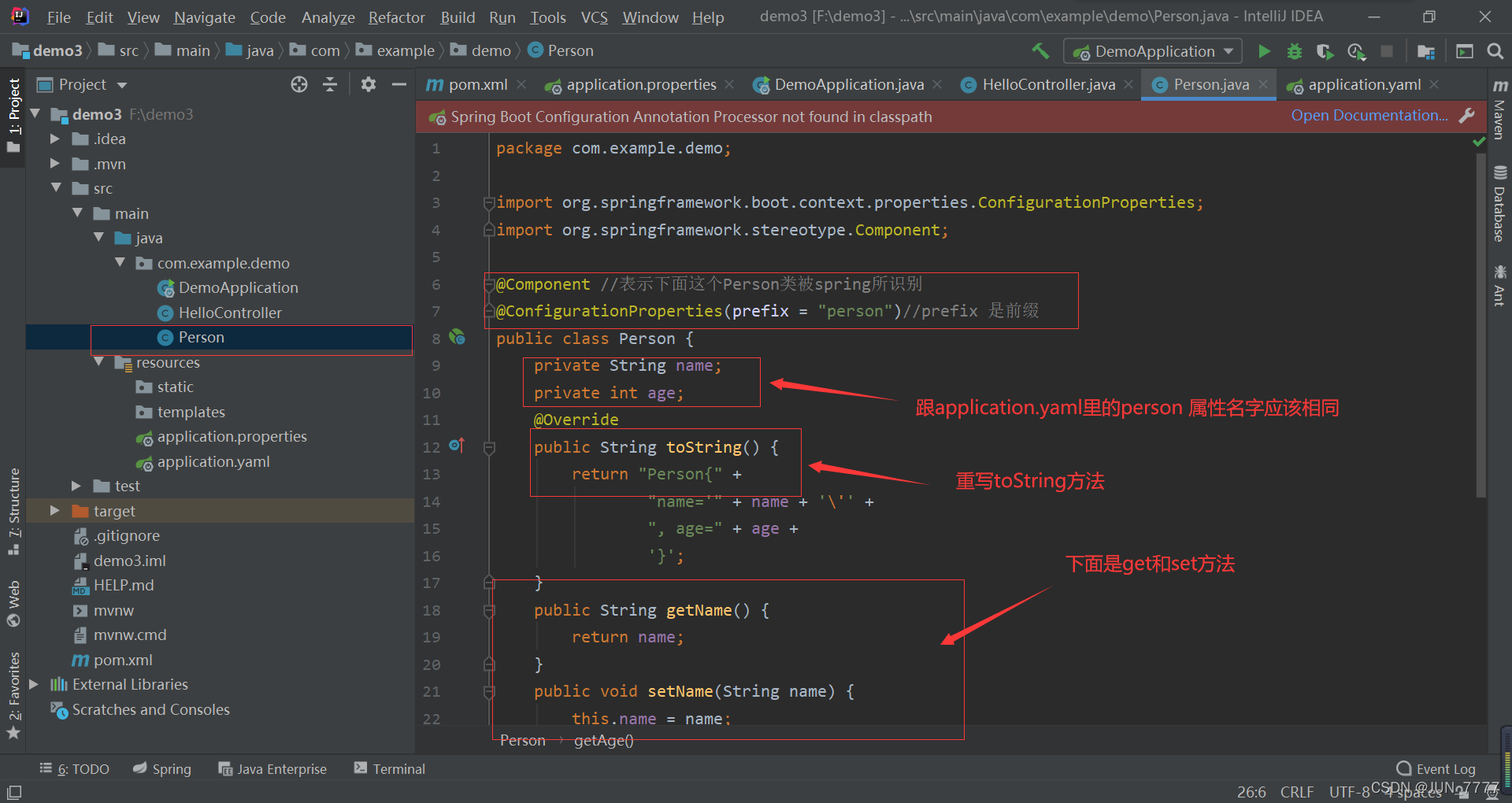Image resolution: width=1512 pixels, height=803 pixels.
Task: Click the green inspection checkmark
Action: [1479, 142]
